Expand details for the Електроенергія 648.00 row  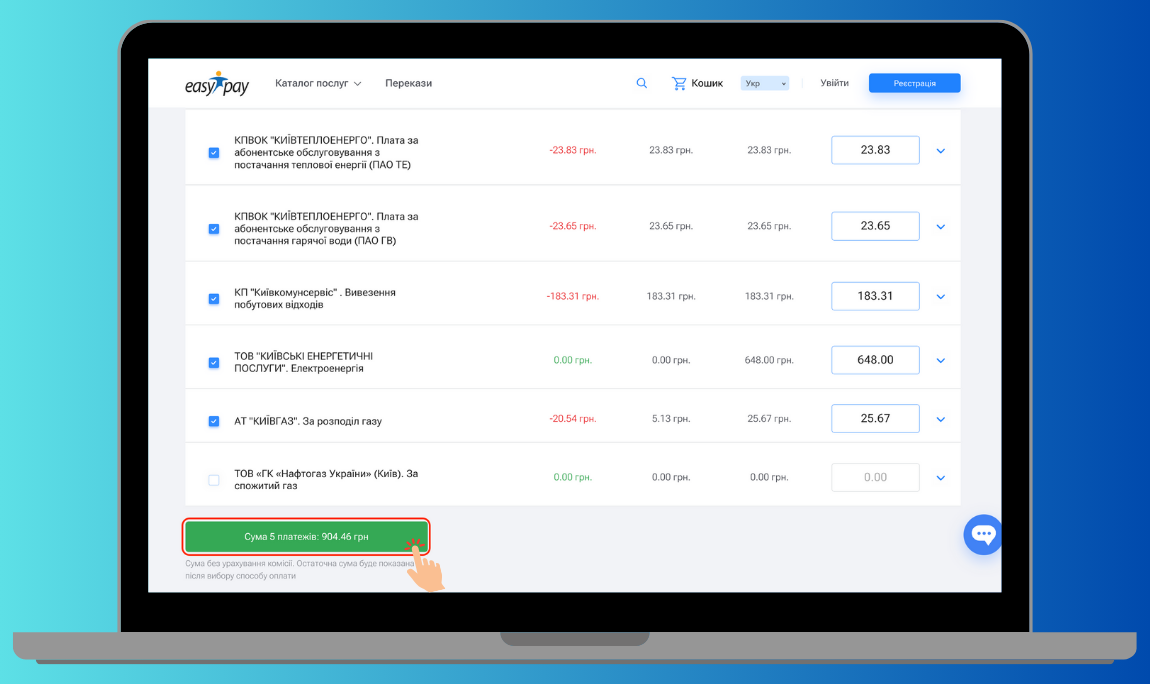[x=940, y=361]
